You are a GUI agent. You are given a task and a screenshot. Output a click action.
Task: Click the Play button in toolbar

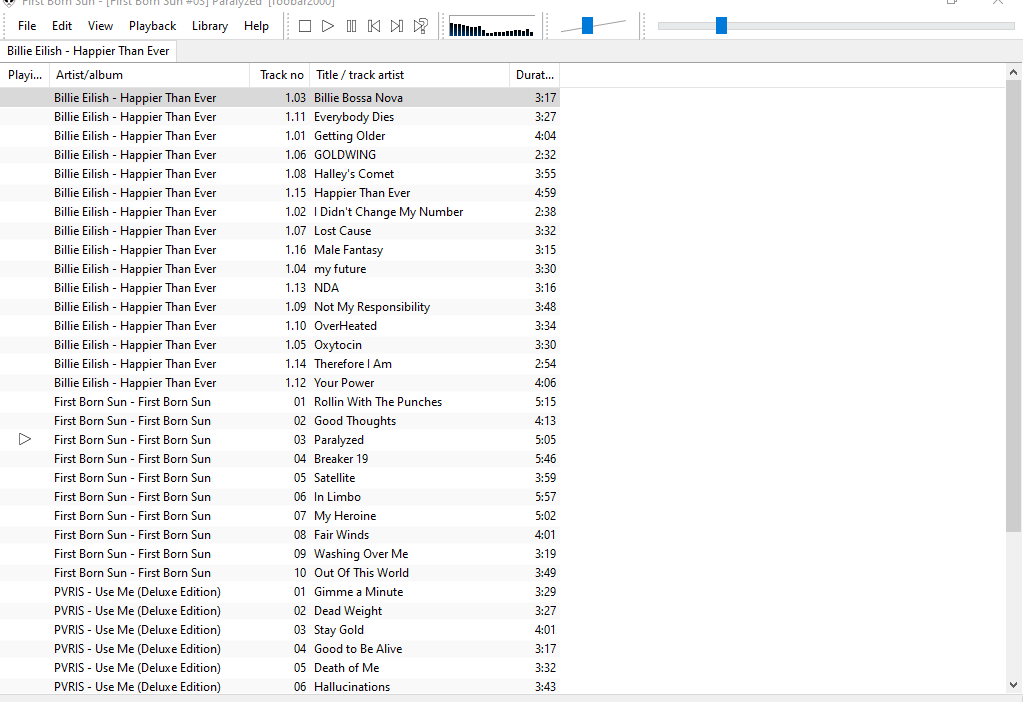coord(328,26)
